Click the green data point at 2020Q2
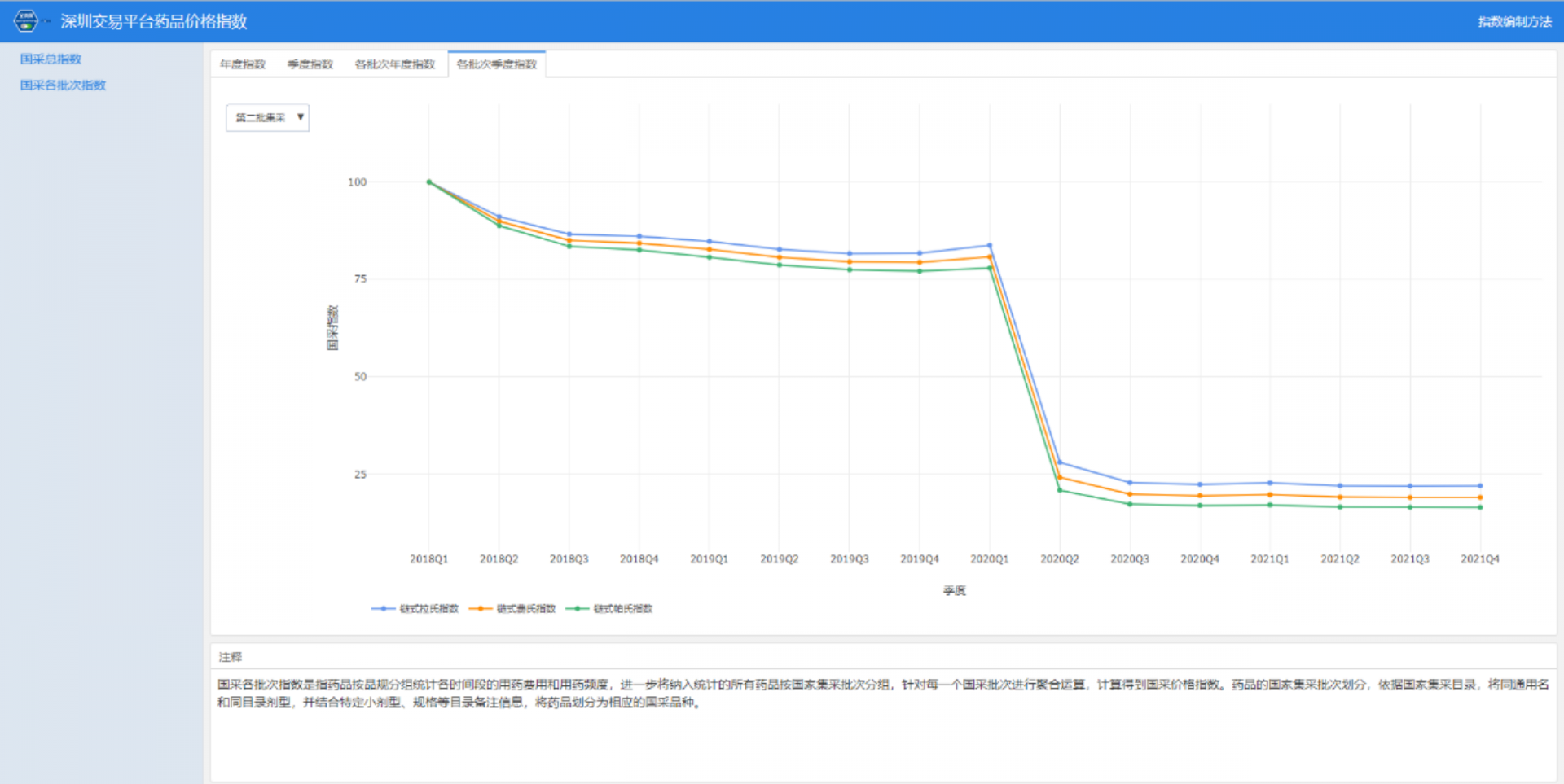The height and width of the screenshot is (784, 1564). pyautogui.click(x=1060, y=490)
